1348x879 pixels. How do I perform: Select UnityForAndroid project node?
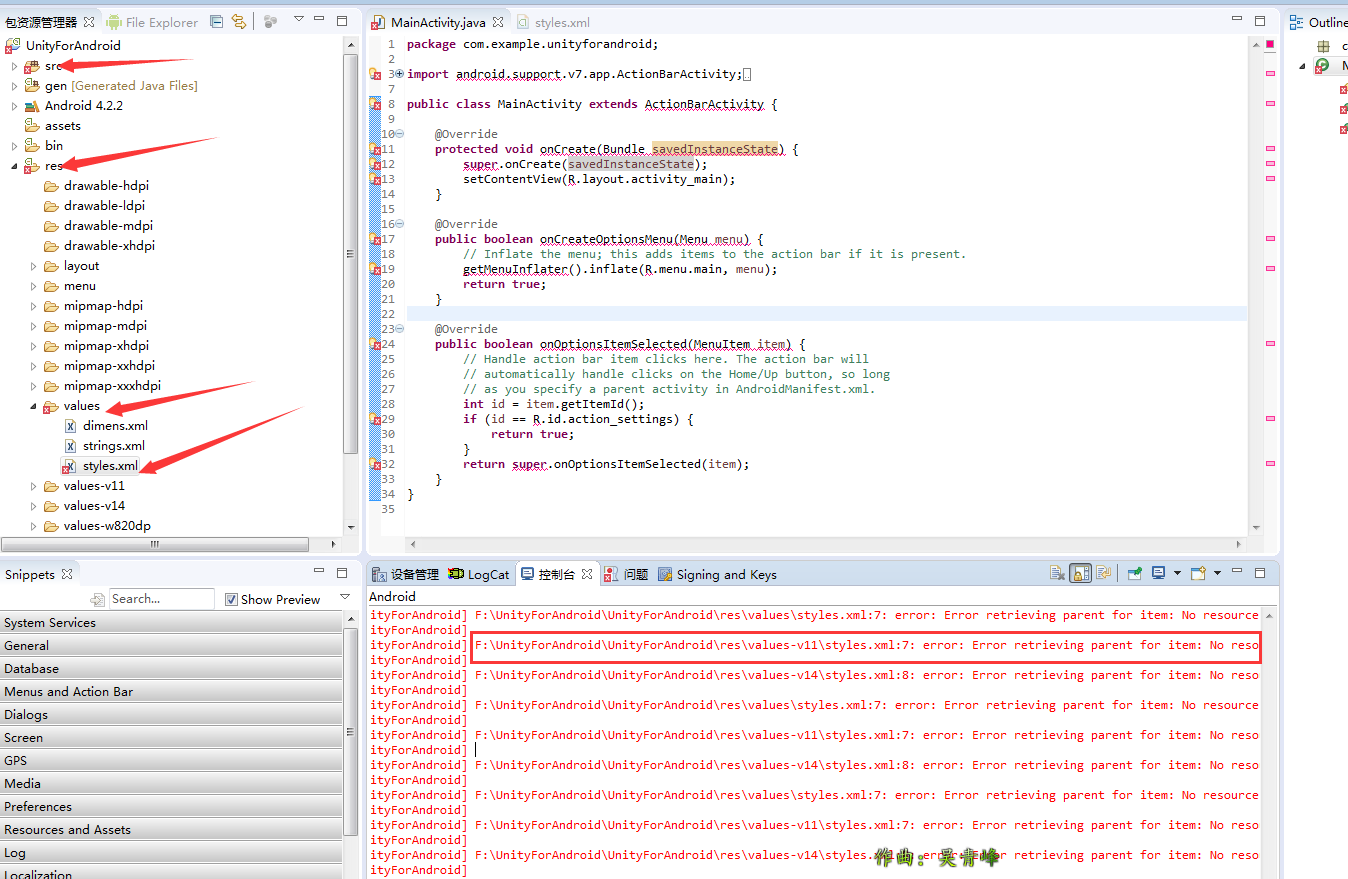click(73, 45)
